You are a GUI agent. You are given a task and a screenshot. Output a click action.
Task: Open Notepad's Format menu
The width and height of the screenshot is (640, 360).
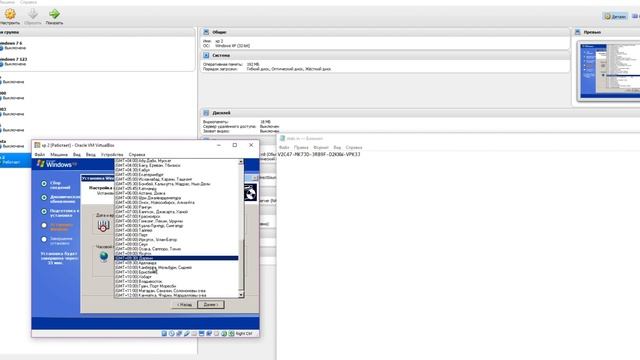[321, 147]
